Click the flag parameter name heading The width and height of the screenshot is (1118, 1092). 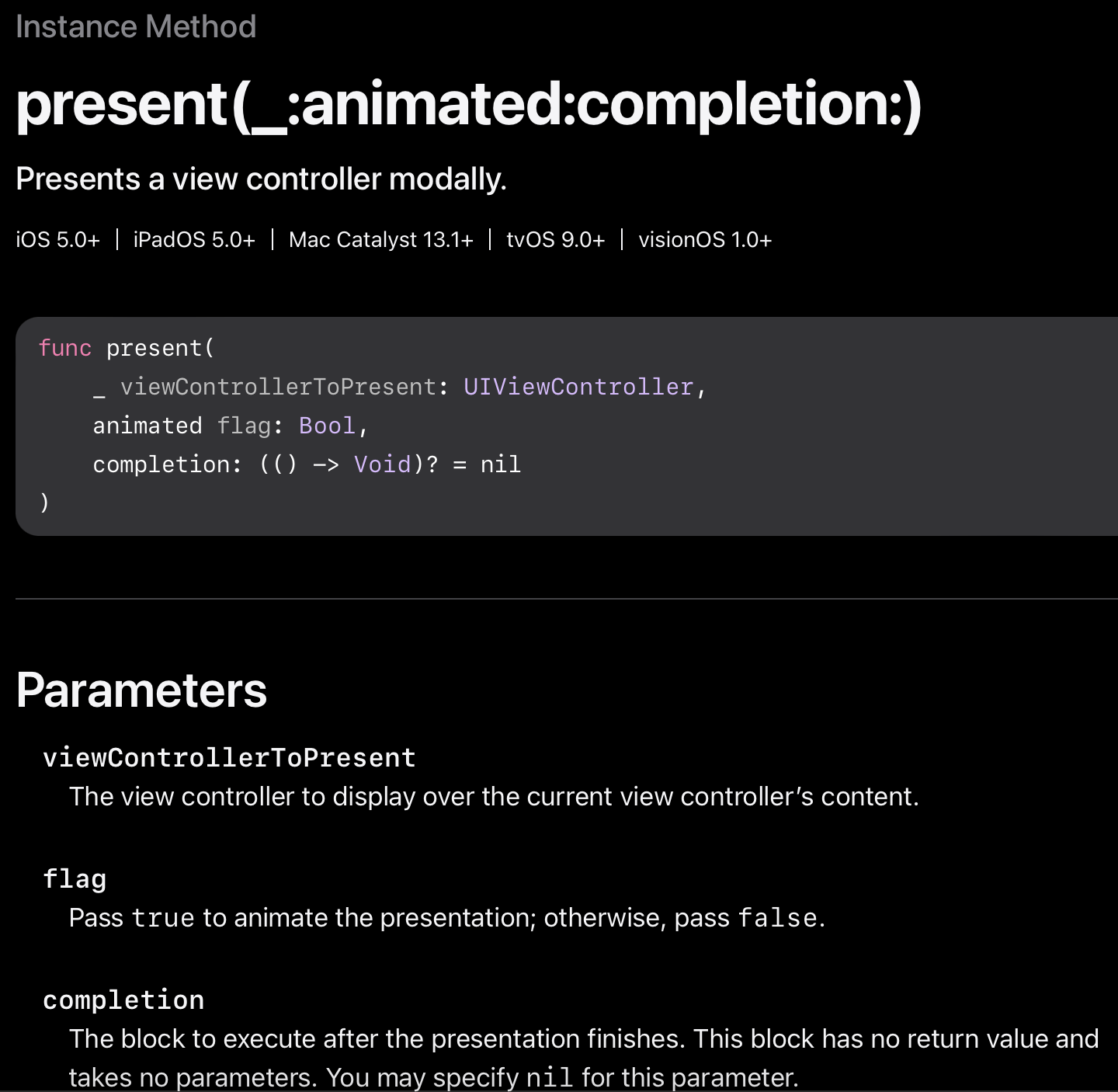(75, 878)
